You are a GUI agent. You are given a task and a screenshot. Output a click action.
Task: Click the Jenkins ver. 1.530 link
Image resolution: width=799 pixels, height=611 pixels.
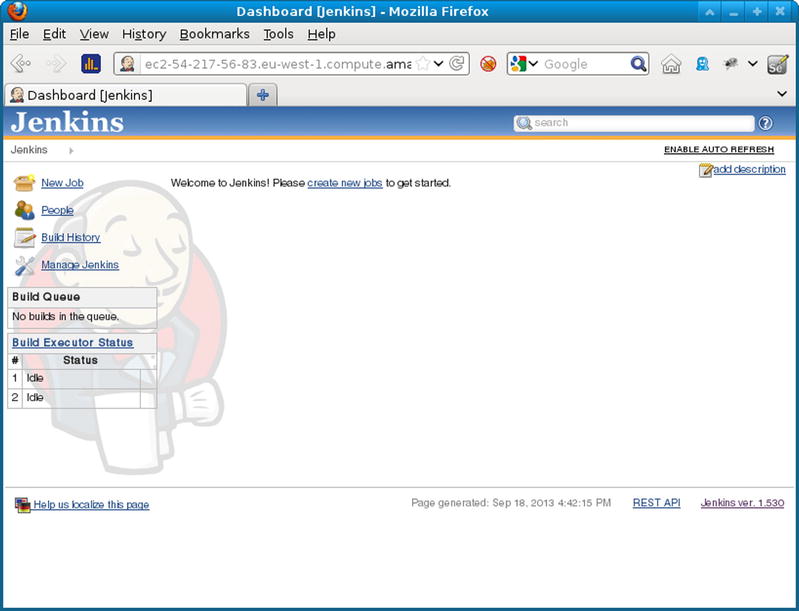pos(742,503)
